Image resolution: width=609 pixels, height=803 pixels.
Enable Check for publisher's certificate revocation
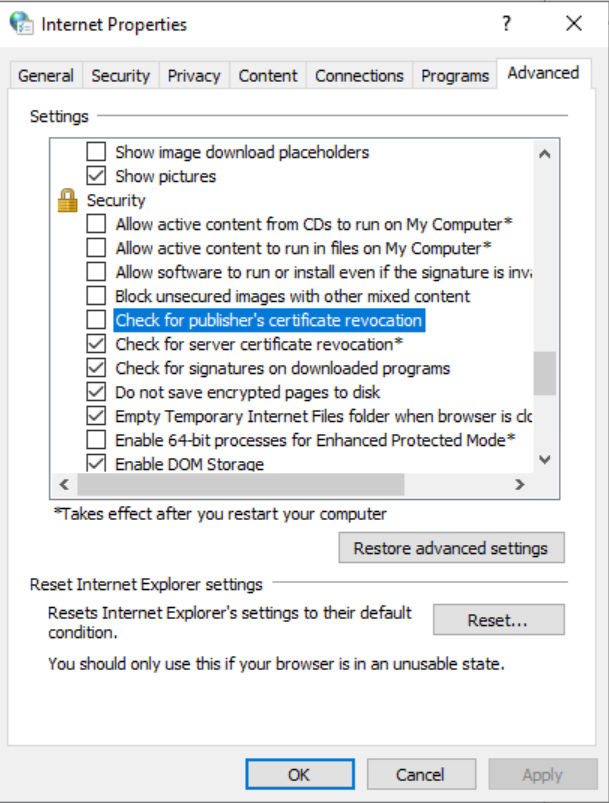[96, 320]
